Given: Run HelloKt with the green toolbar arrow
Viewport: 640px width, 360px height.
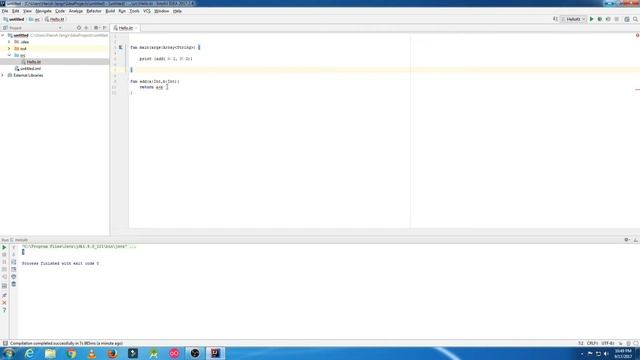Looking at the screenshot, I should [591, 19].
